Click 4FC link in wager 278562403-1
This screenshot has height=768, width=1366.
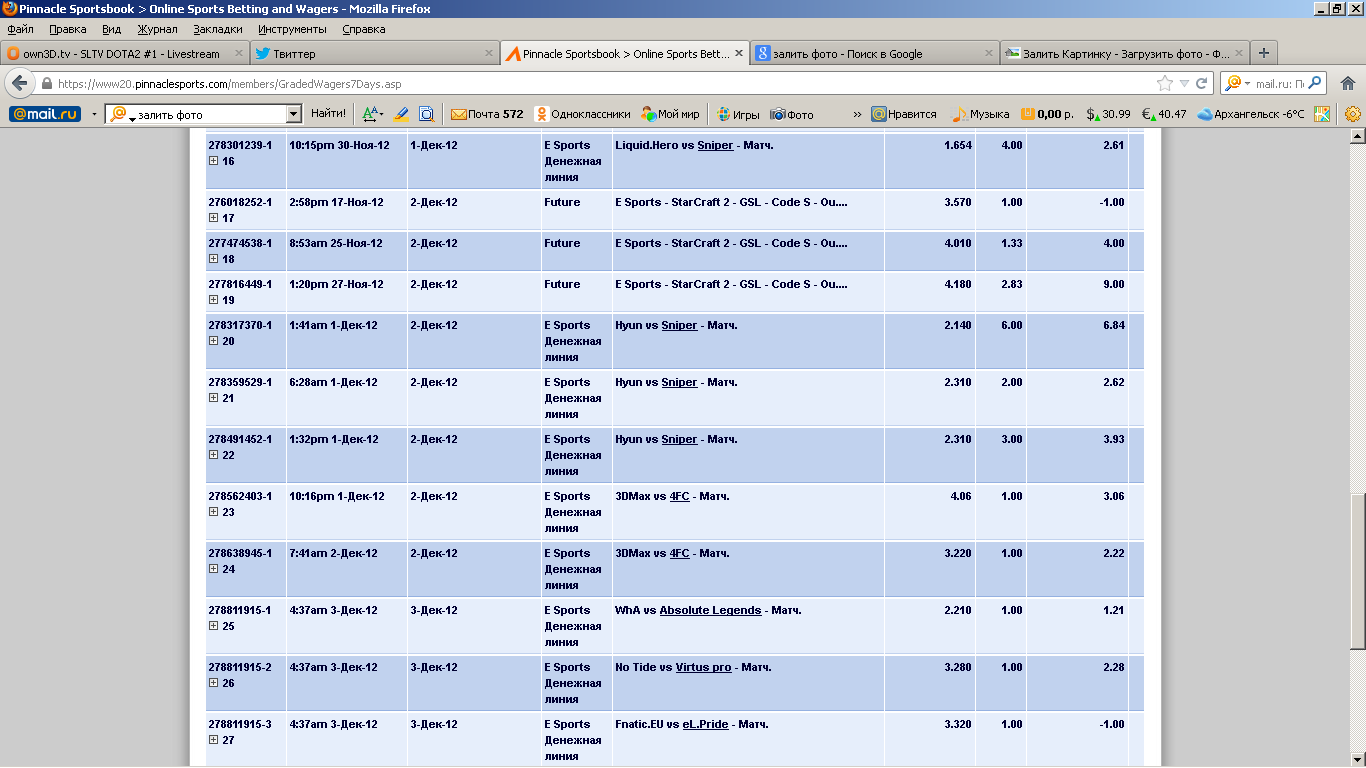(679, 497)
